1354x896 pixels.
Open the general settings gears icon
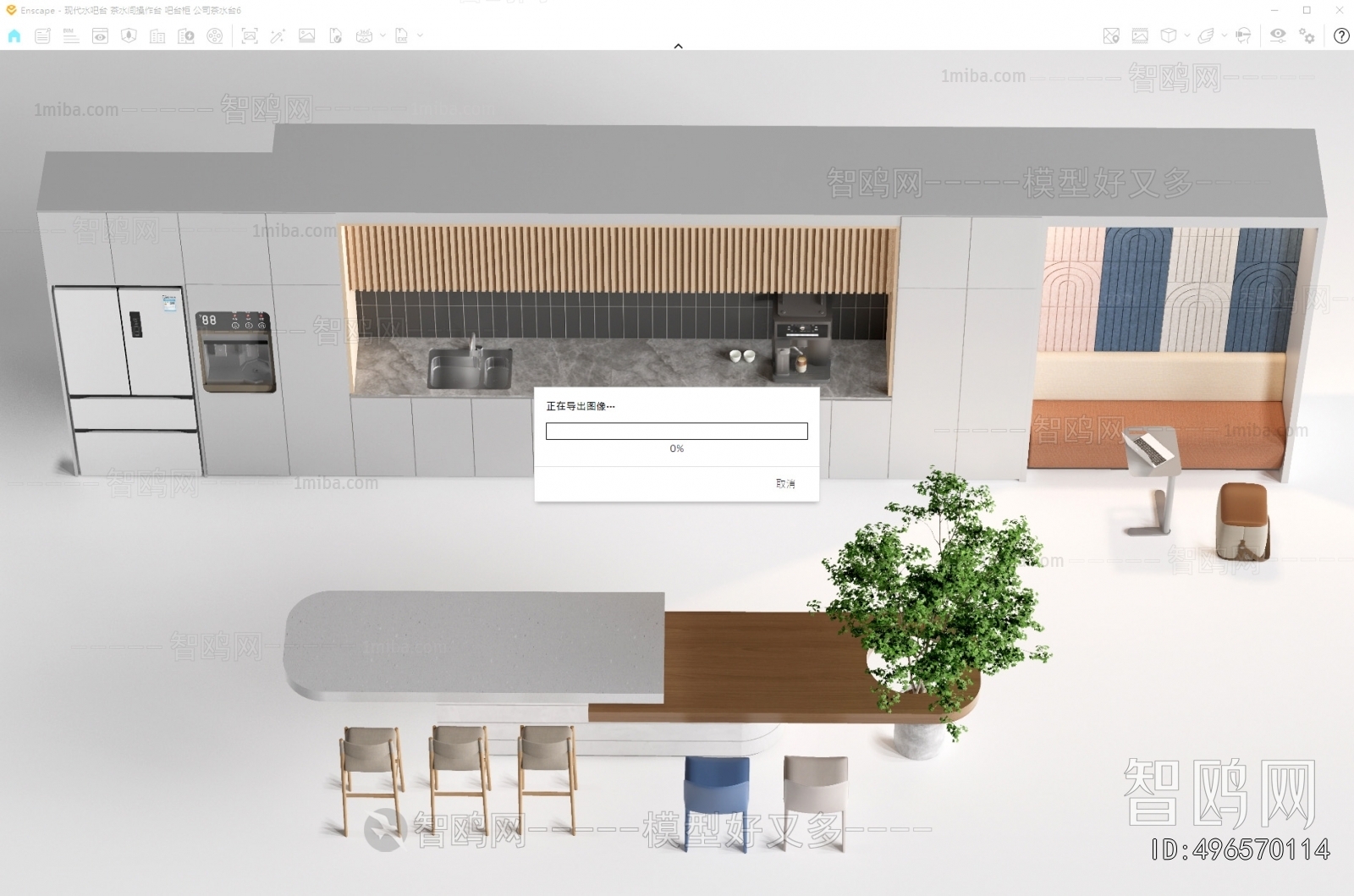[1307, 36]
